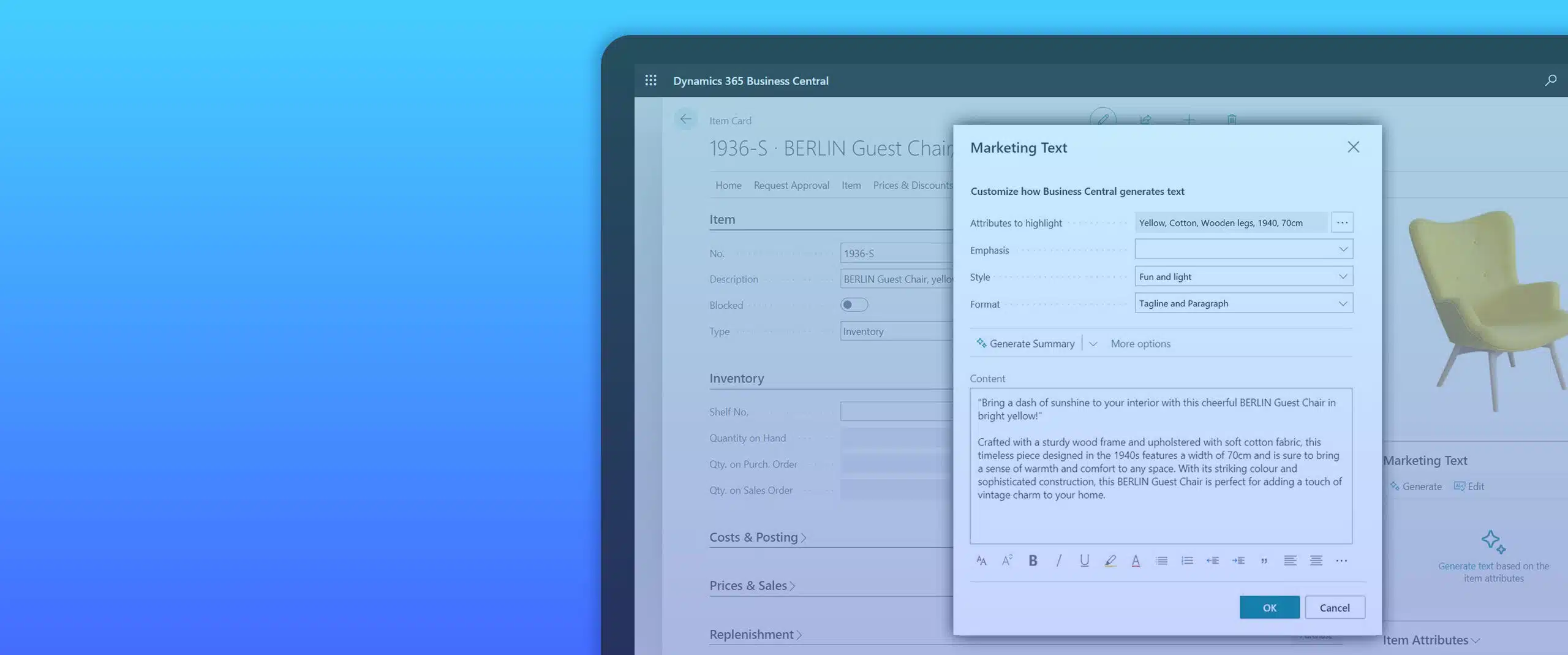Open the Style dropdown showing Fun and light

(1243, 276)
